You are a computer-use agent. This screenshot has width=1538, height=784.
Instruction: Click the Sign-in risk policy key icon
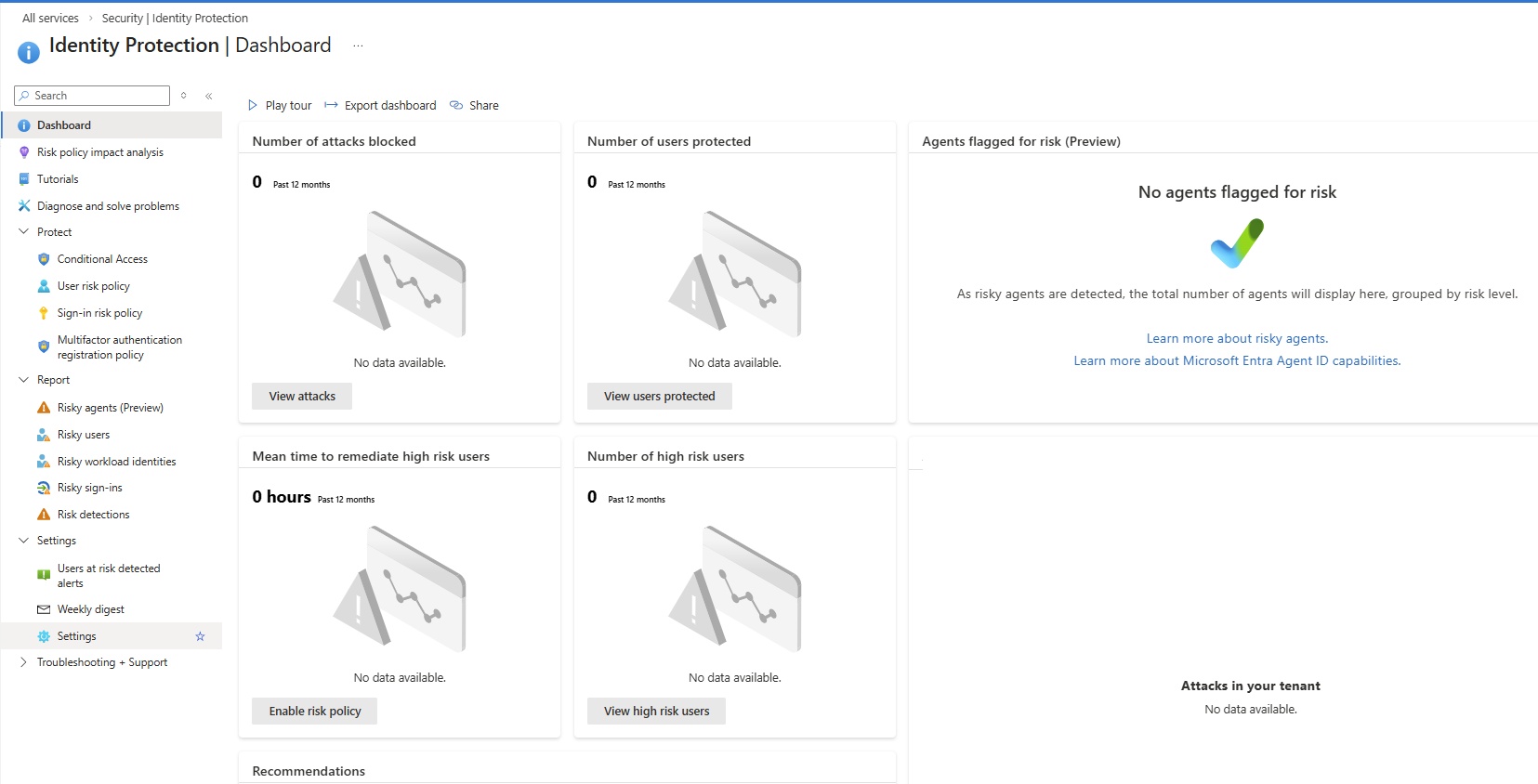[44, 313]
